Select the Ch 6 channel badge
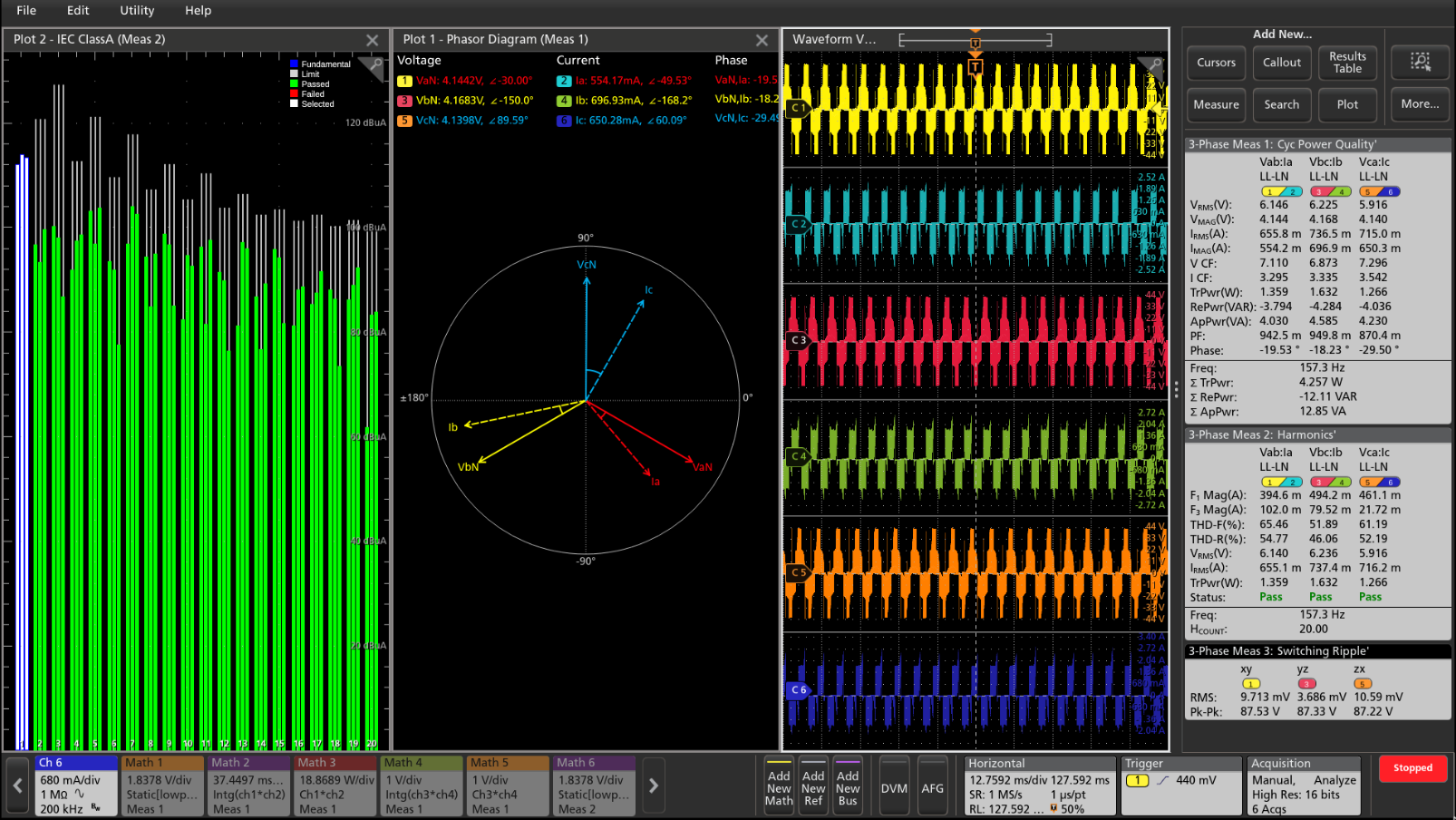 click(x=76, y=785)
